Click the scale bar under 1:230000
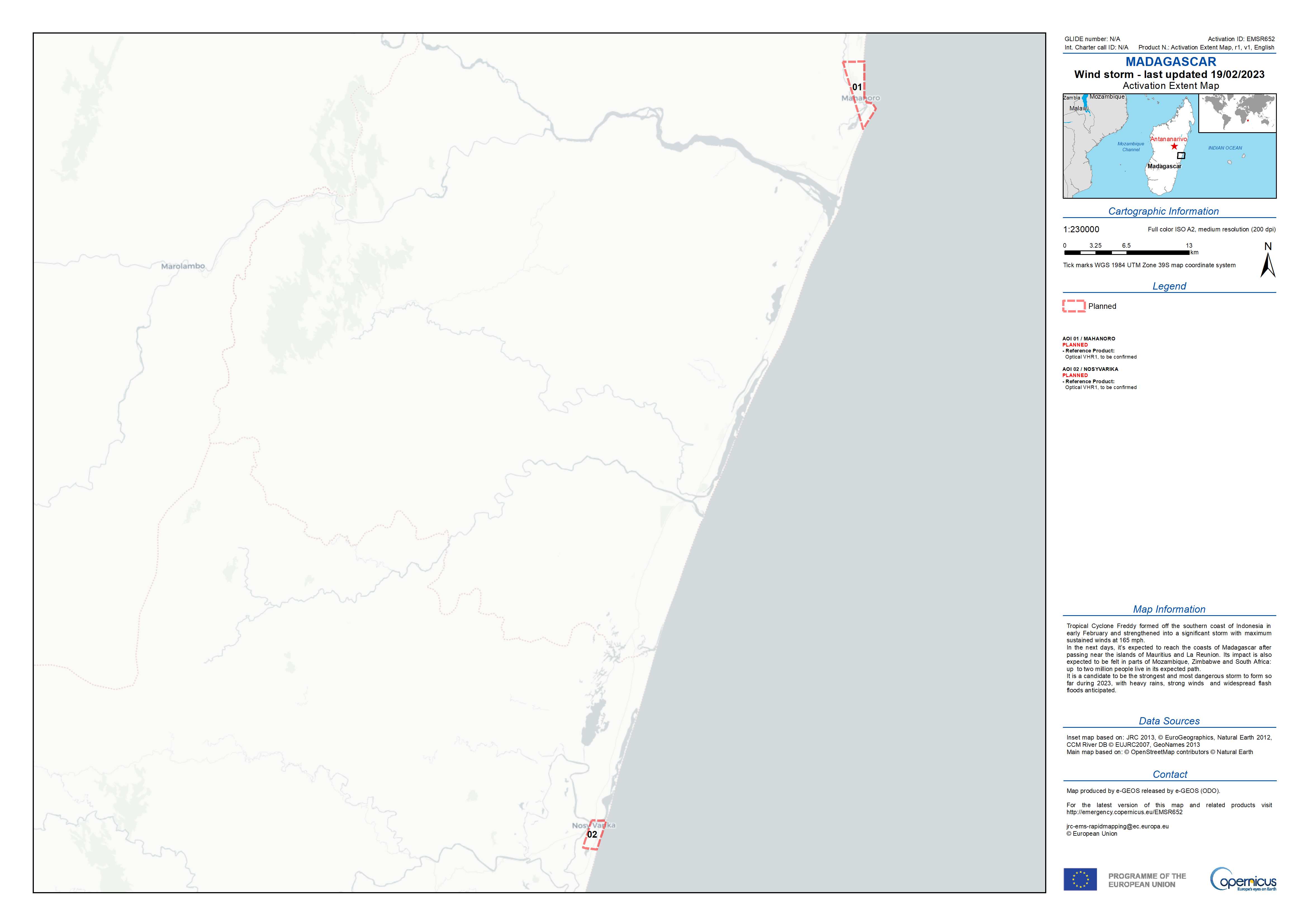This screenshot has width=1307, height=924. pyautogui.click(x=1126, y=252)
